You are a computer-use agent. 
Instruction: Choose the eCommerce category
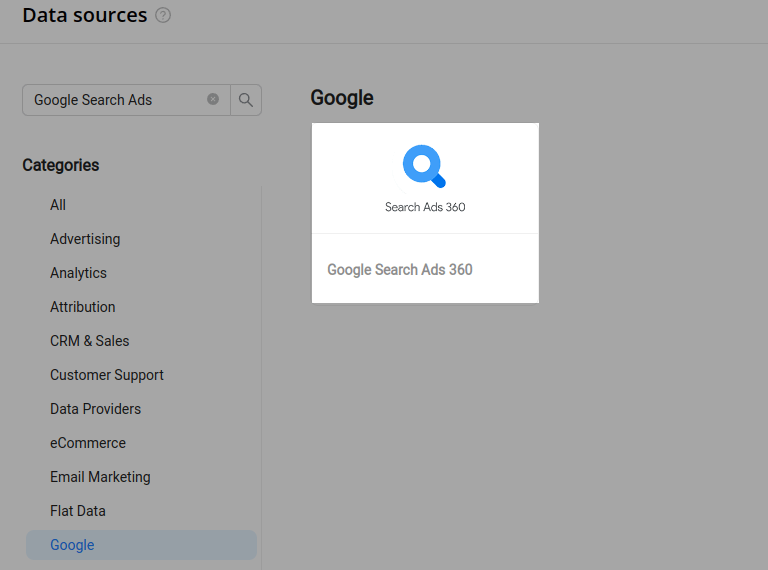pos(88,443)
